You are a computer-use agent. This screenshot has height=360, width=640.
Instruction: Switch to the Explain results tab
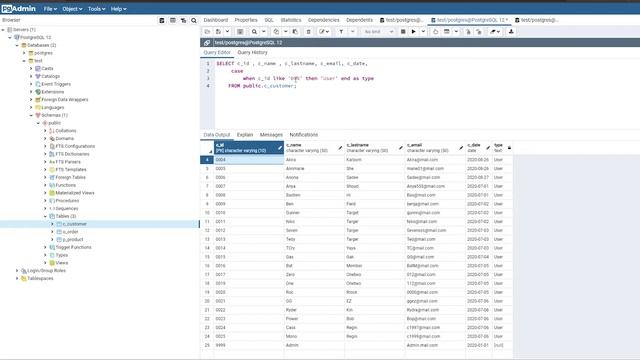click(245, 135)
